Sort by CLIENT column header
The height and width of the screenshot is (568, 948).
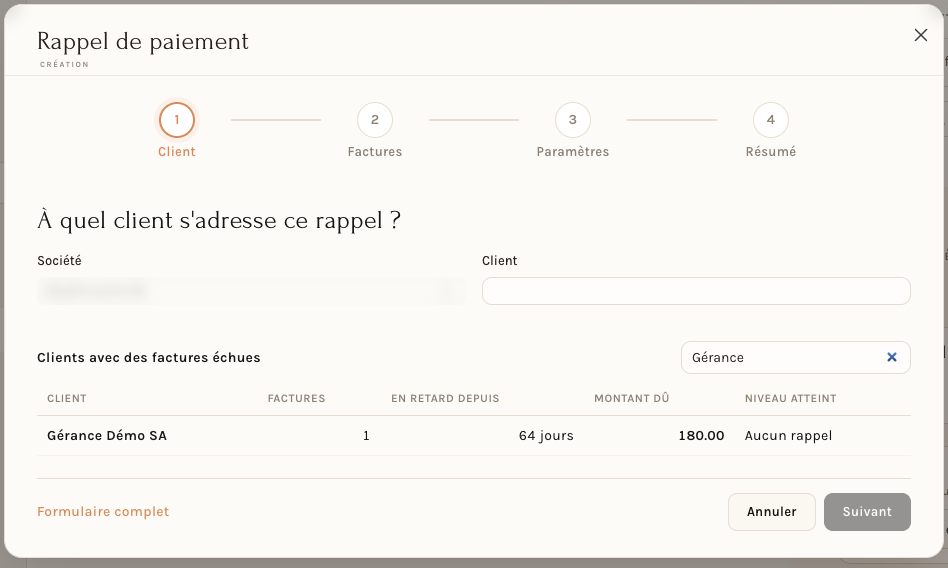pyautogui.click(x=67, y=398)
